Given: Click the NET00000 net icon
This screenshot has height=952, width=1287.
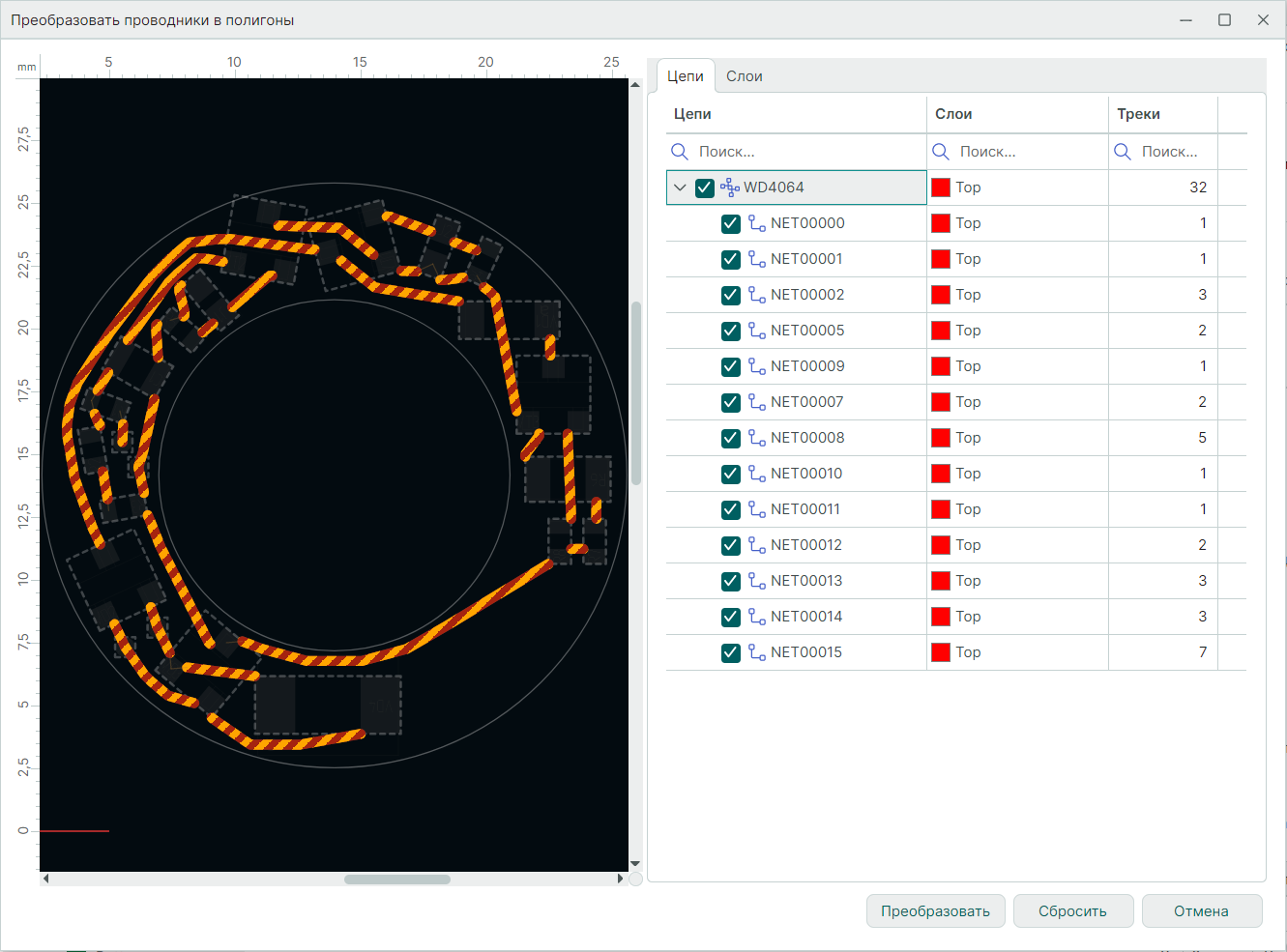Looking at the screenshot, I should [757, 223].
